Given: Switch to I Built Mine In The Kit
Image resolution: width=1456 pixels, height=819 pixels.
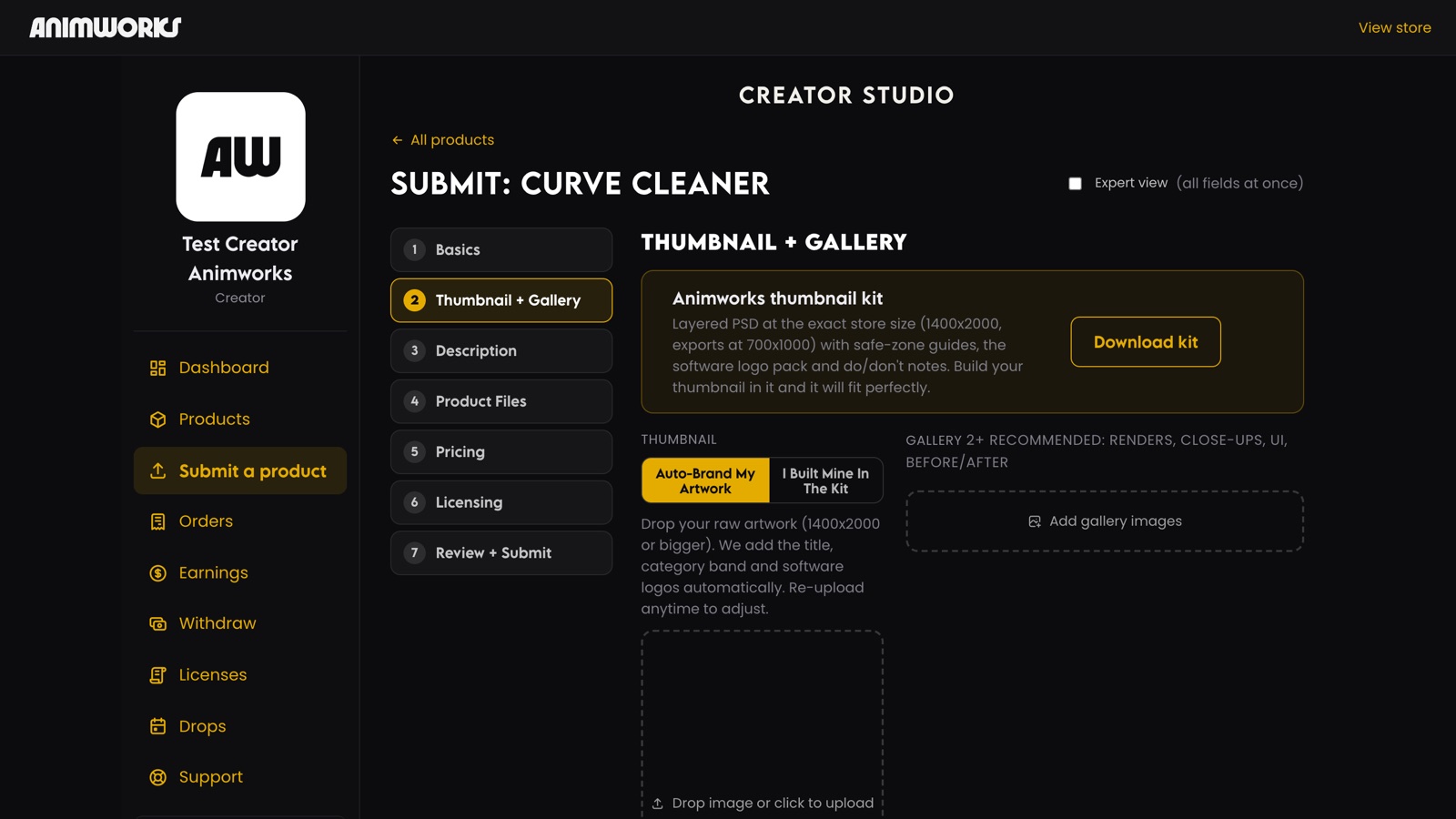Looking at the screenshot, I should pos(825,480).
